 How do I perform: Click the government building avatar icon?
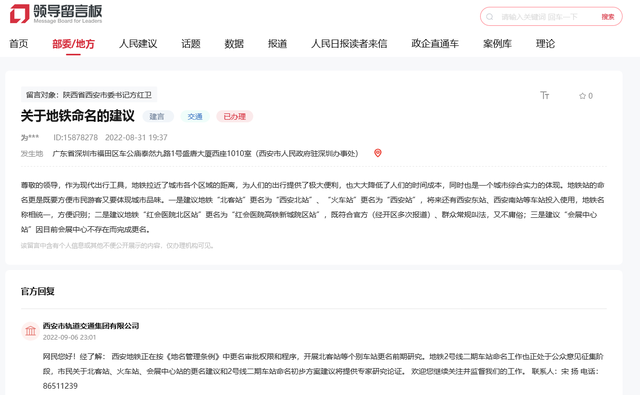(x=30, y=331)
